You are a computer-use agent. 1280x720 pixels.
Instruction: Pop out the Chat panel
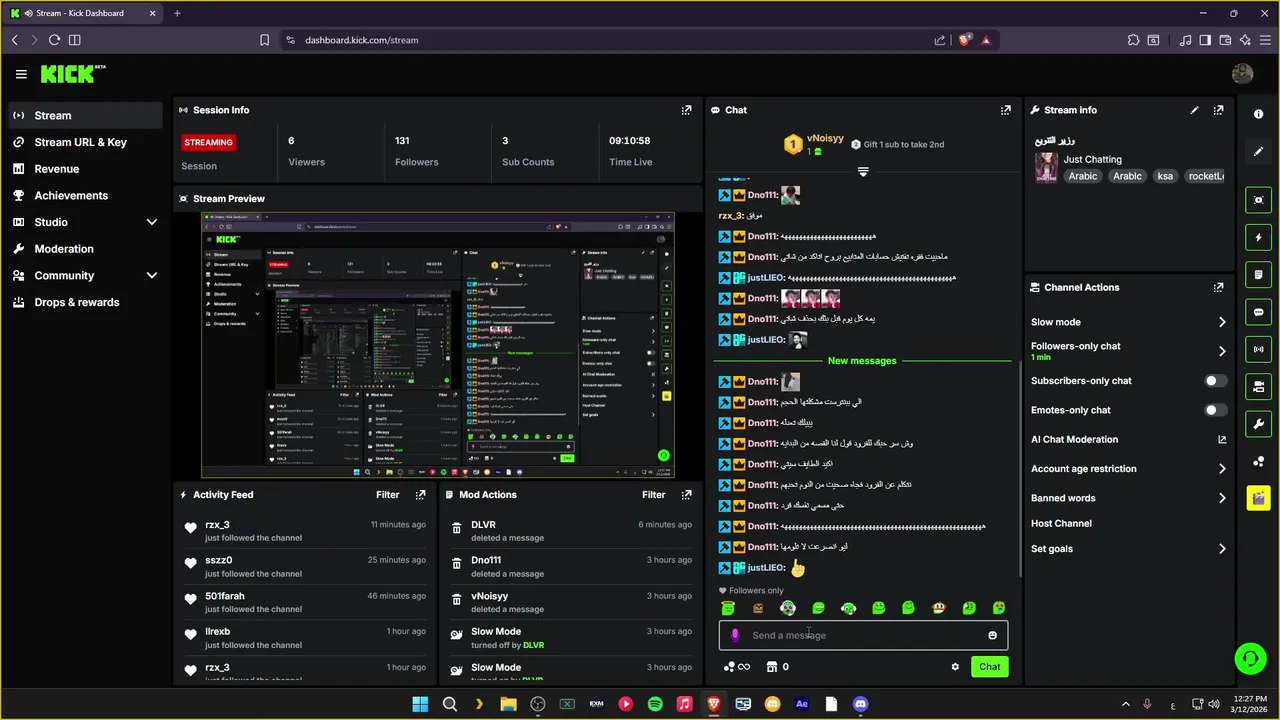pyautogui.click(x=1005, y=110)
